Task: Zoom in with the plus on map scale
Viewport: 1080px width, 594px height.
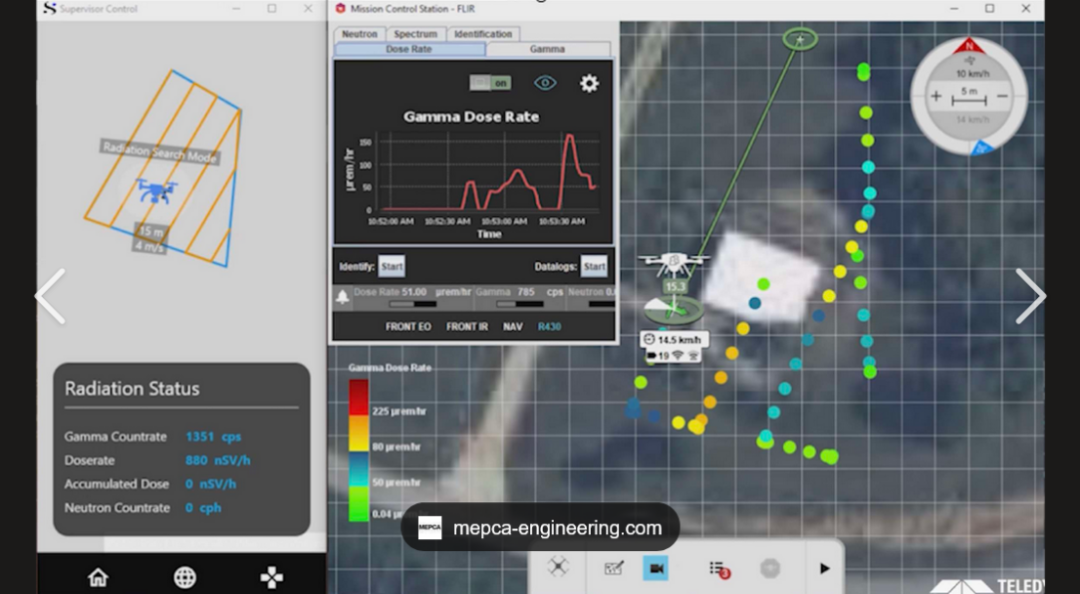Action: click(936, 96)
